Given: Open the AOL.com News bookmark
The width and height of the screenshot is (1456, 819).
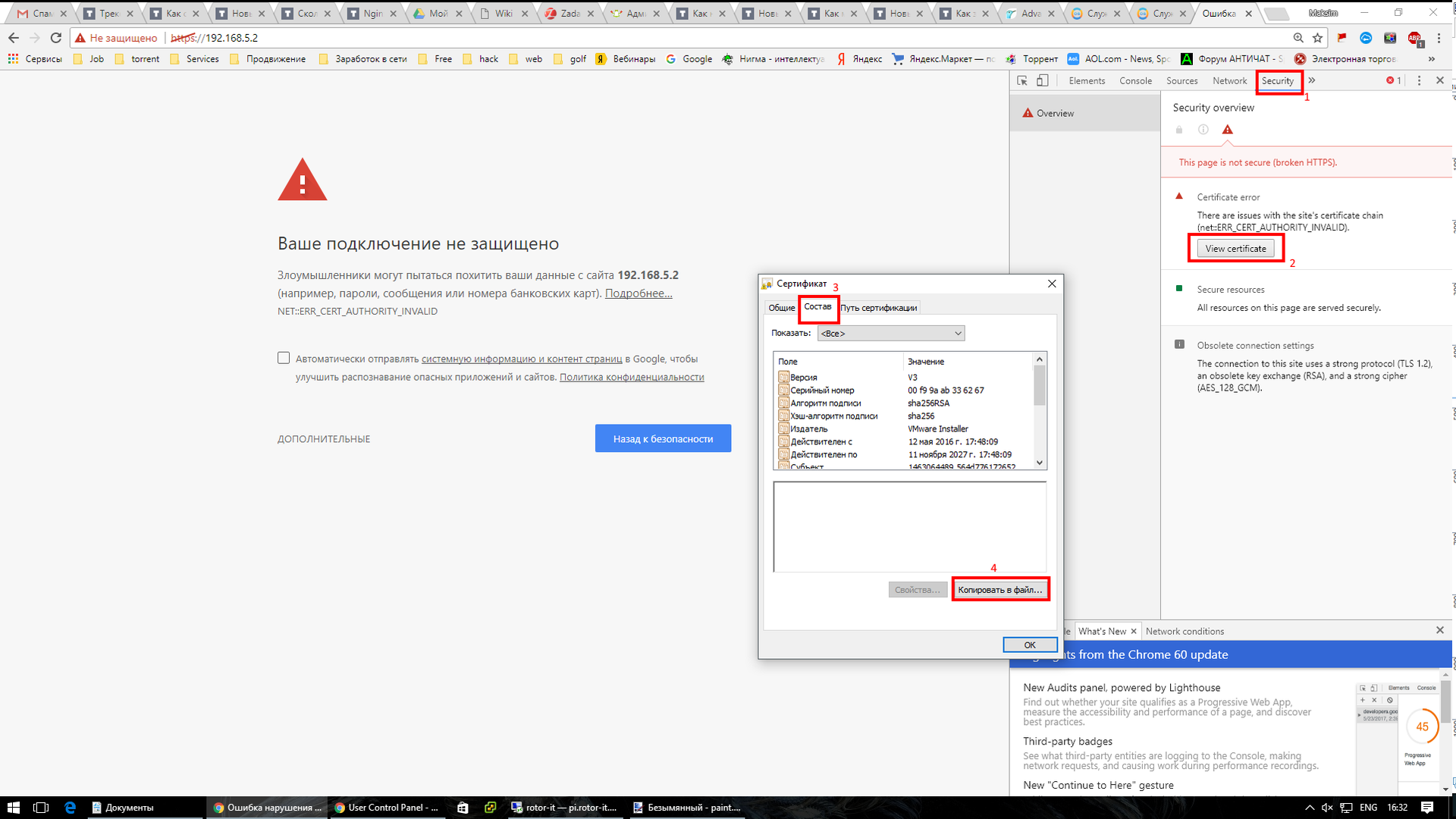Looking at the screenshot, I should pyautogui.click(x=1119, y=58).
